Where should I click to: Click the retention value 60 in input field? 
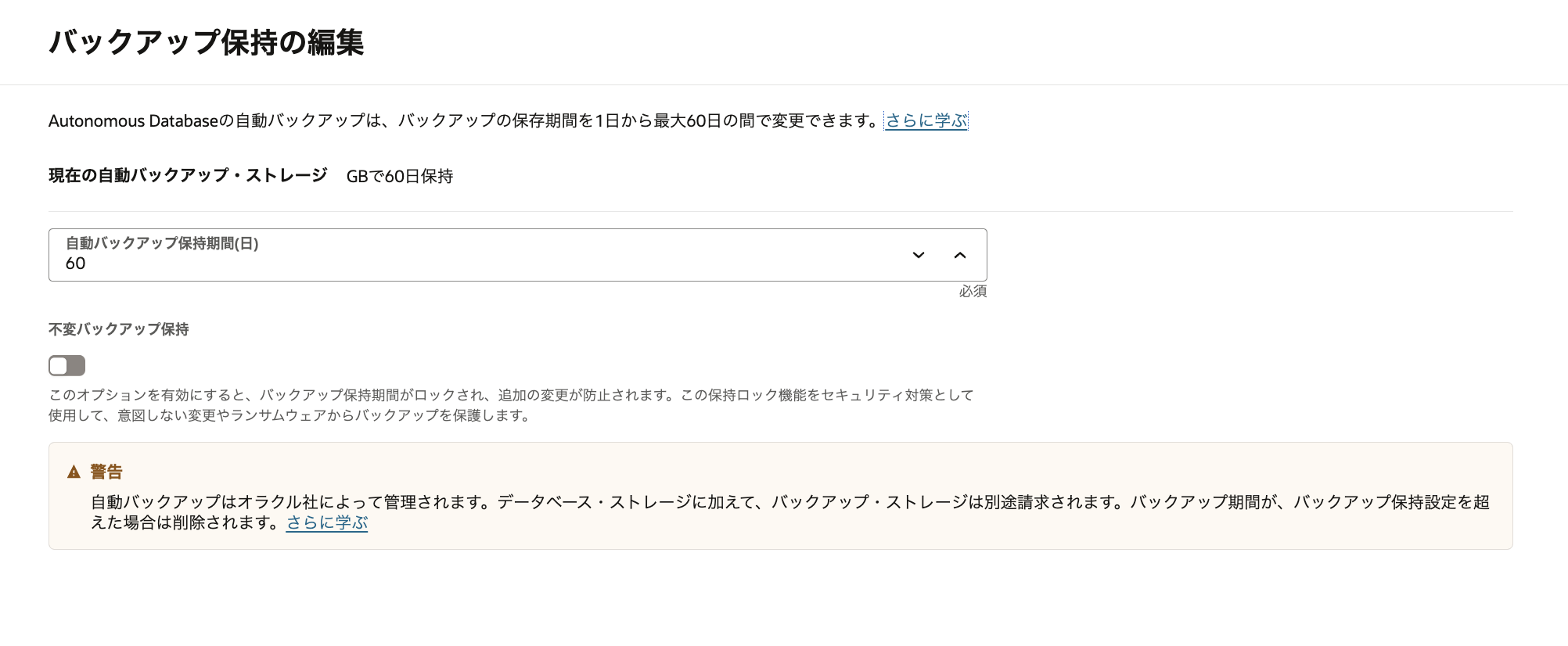(x=76, y=264)
